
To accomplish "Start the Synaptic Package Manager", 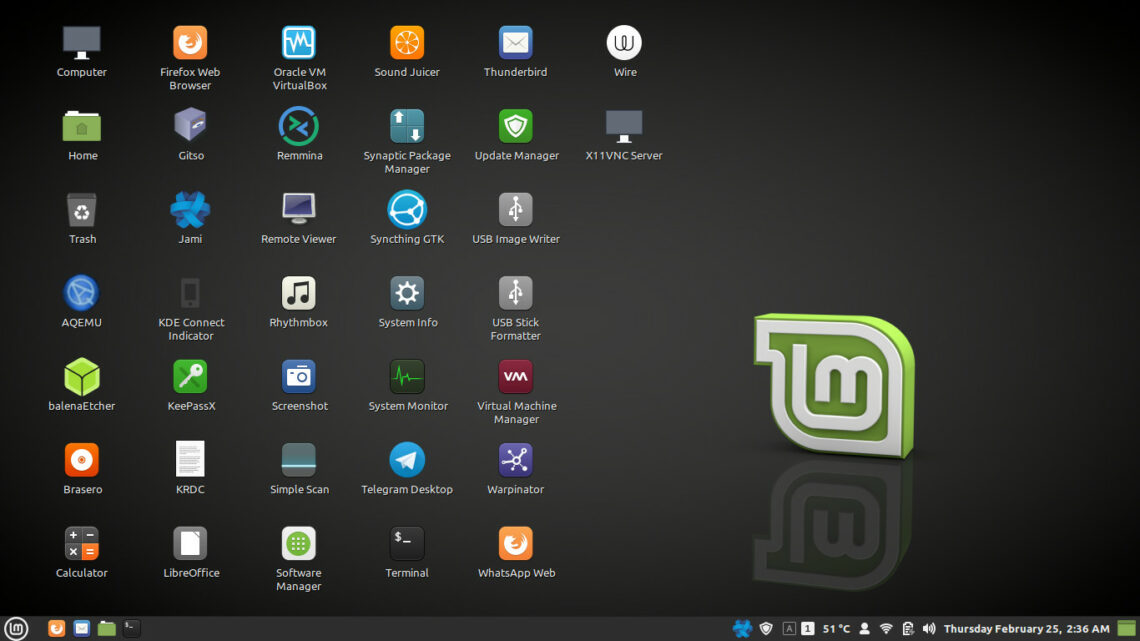I will point(407,127).
